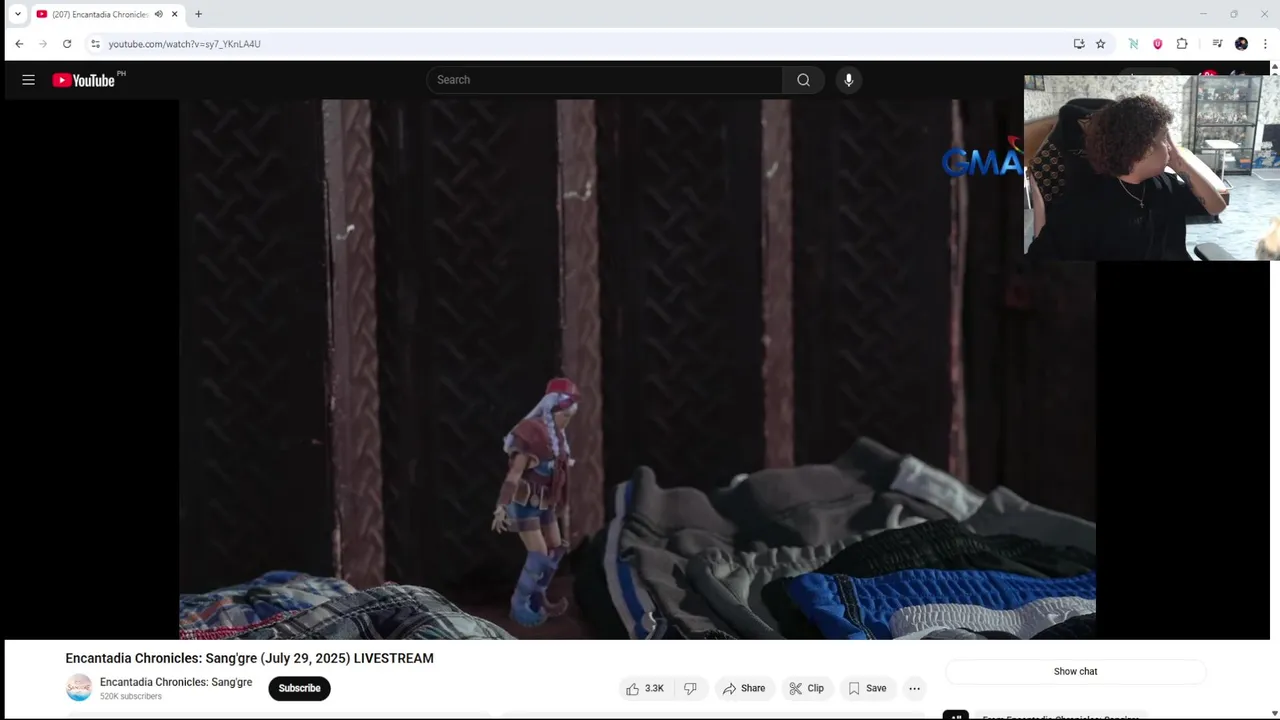The height and width of the screenshot is (720, 1280).
Task: Open a new browser tab
Action: tap(198, 14)
